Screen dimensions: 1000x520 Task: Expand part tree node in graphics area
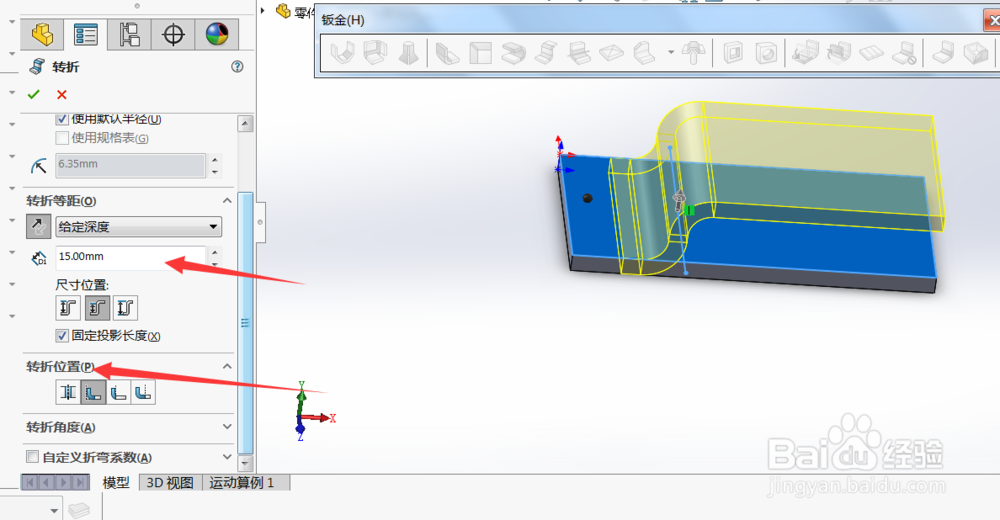(263, 10)
